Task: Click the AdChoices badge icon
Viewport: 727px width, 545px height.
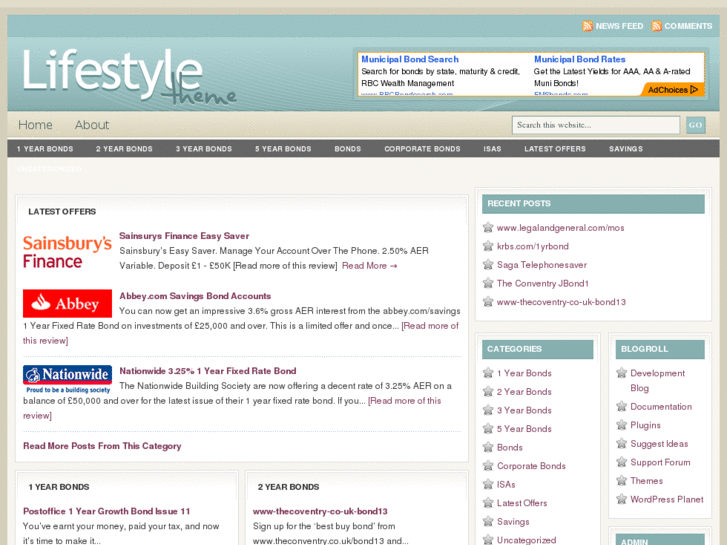Action: (694, 90)
